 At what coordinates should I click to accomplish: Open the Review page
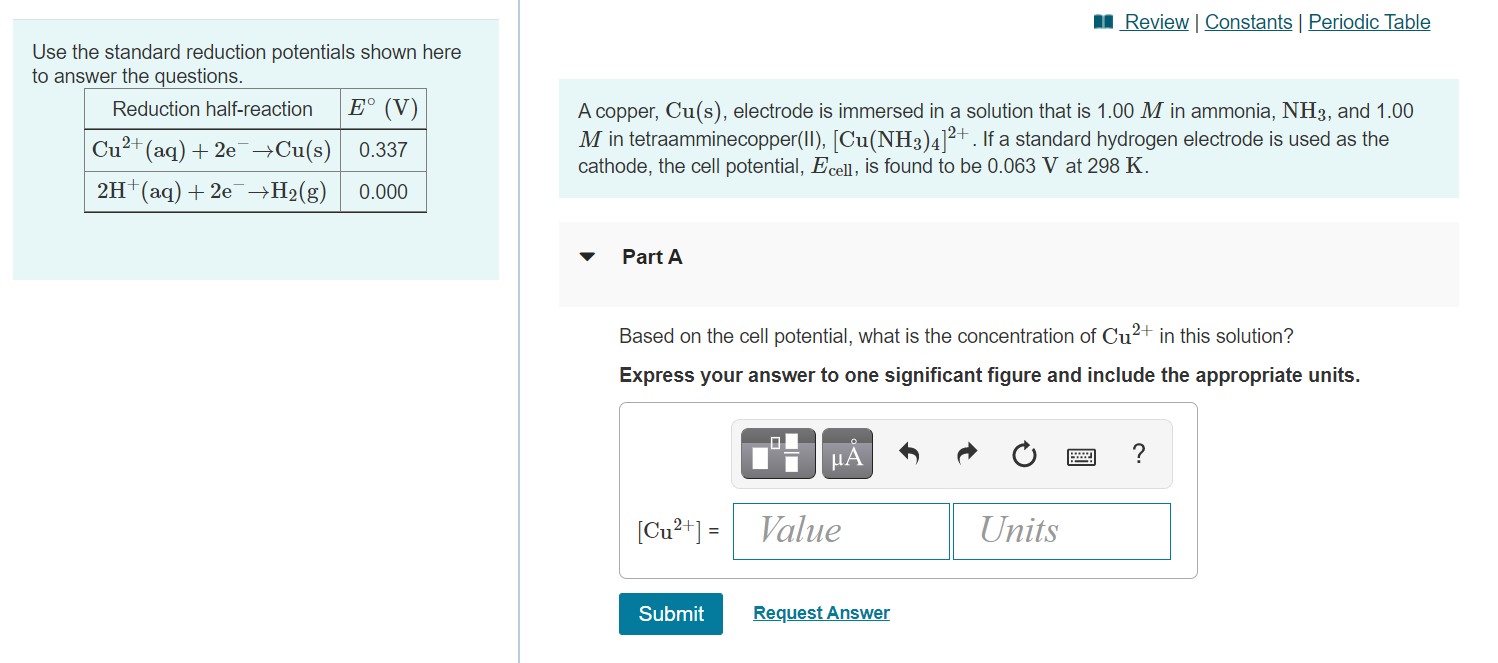tap(1155, 21)
